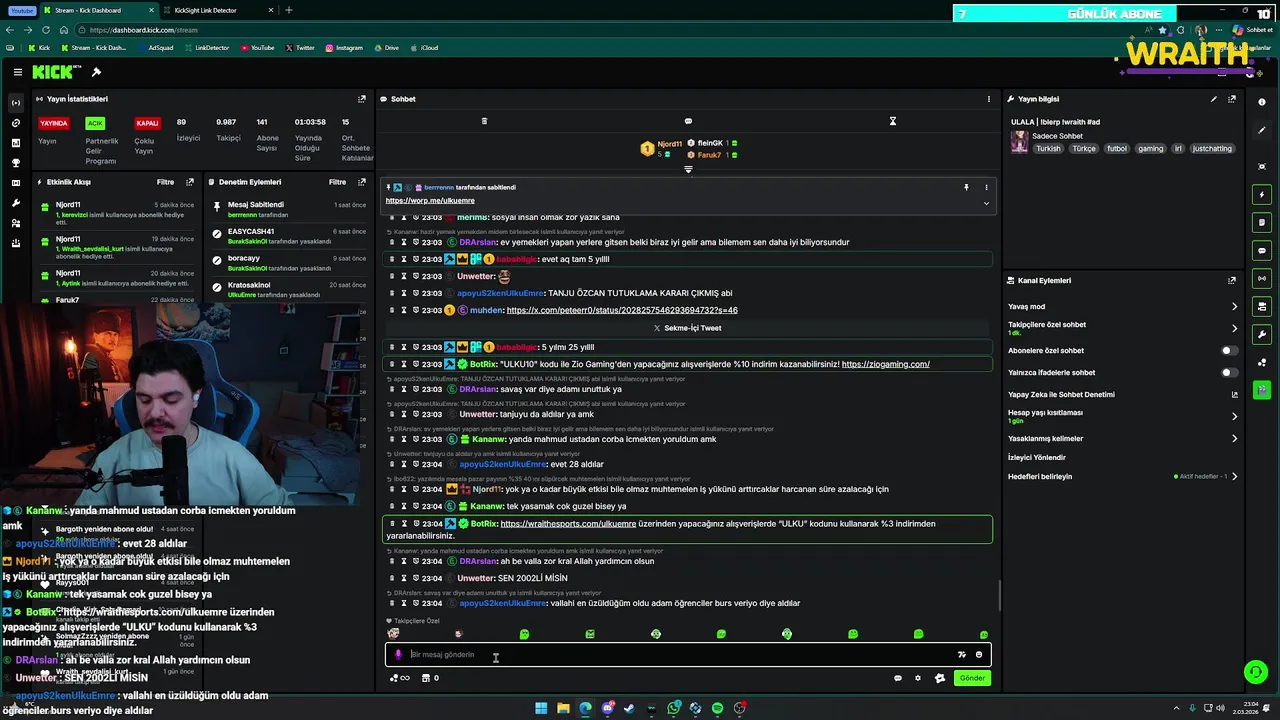Pop out the Yayın bilgisi panel

coord(1232,99)
